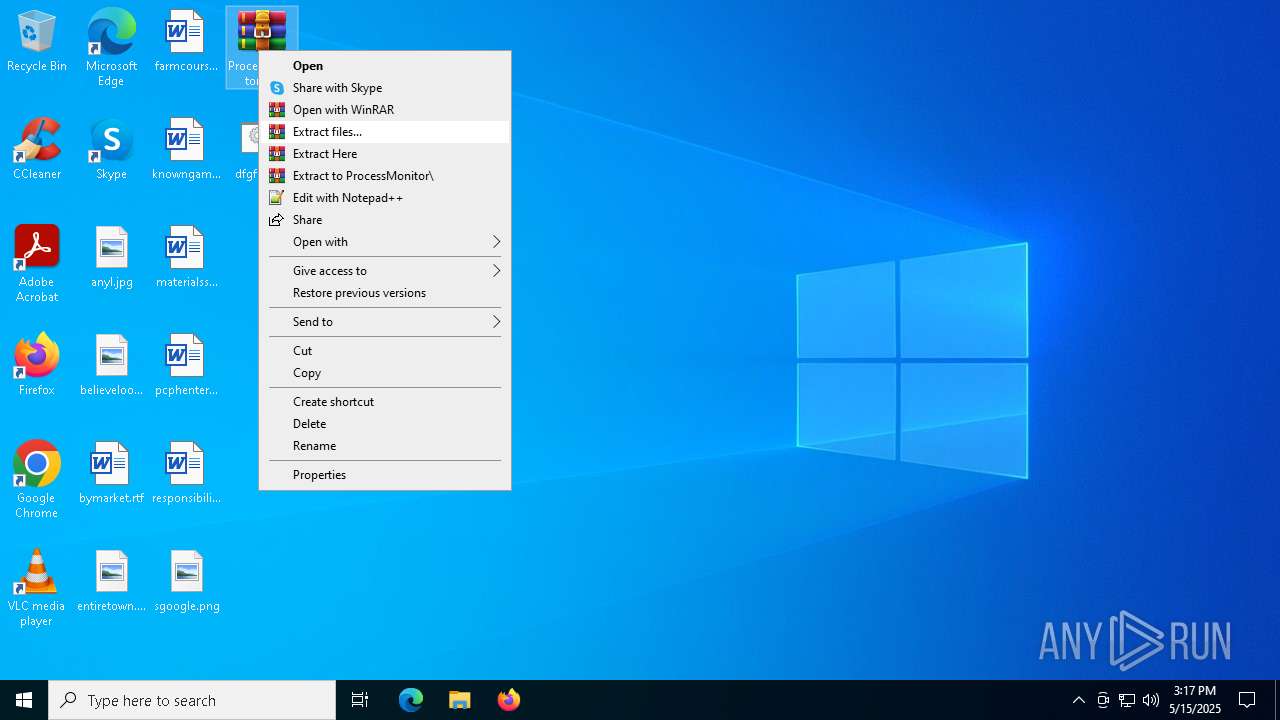Click the Windows Start button
This screenshot has height=720, width=1280.
pyautogui.click(x=24, y=700)
